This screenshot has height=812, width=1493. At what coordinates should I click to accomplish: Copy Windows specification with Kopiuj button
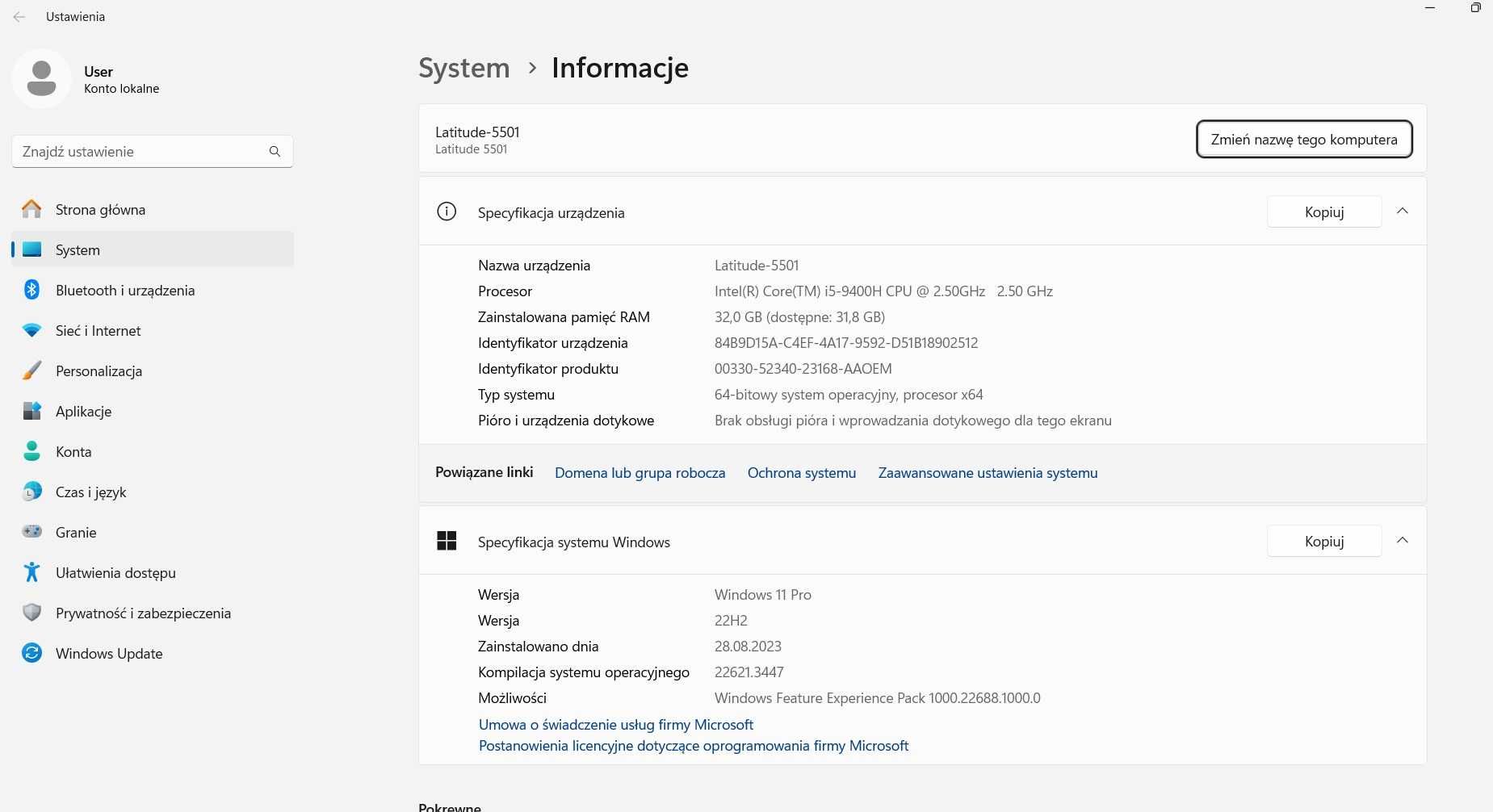pos(1324,541)
